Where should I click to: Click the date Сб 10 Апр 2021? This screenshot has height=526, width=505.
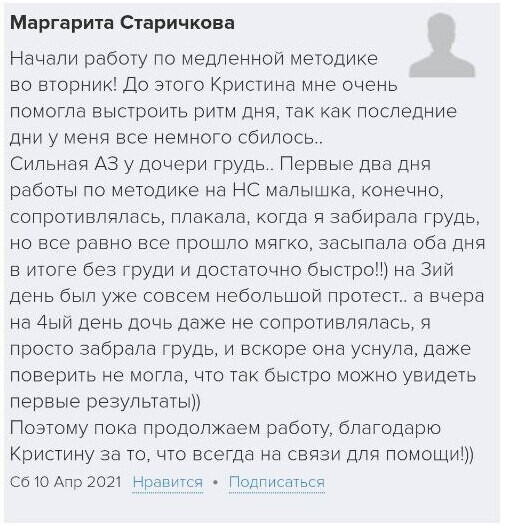point(66,482)
